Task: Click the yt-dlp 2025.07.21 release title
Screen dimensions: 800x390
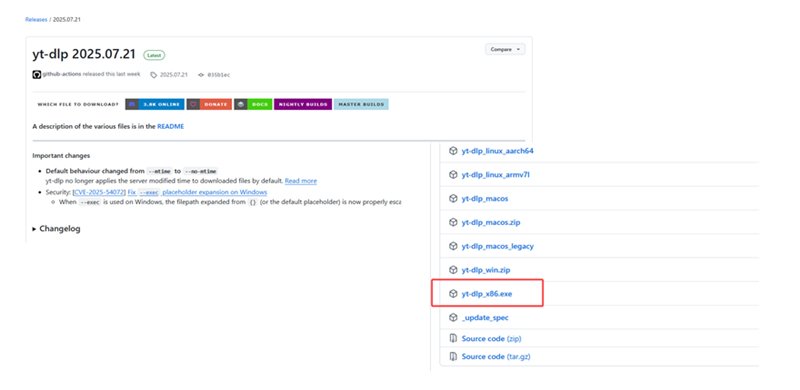Action: (84, 55)
